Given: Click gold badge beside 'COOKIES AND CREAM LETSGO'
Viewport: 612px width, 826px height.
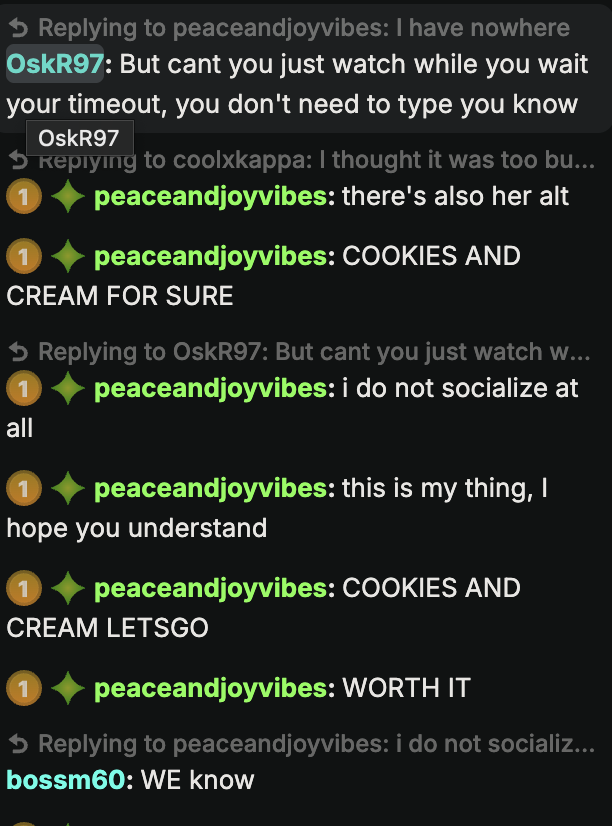Looking at the screenshot, I should point(24,588).
